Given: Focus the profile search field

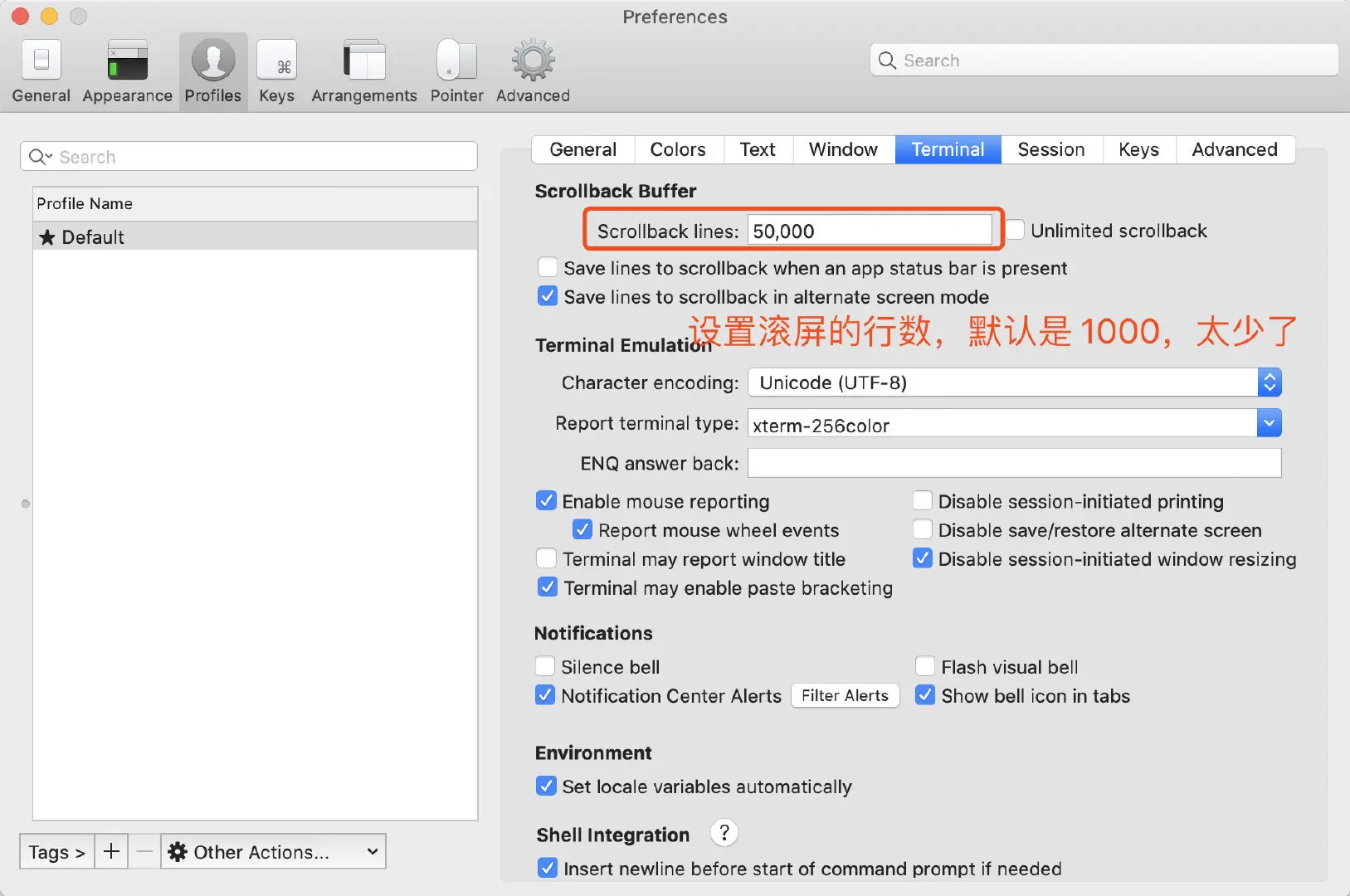Looking at the screenshot, I should (x=249, y=157).
